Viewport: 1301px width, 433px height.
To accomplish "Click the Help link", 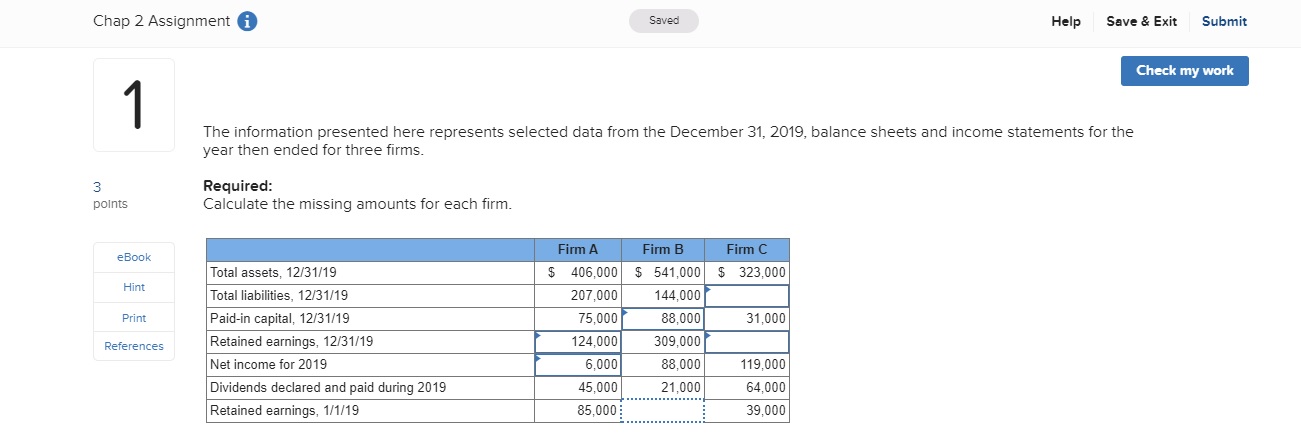I will pos(1065,21).
